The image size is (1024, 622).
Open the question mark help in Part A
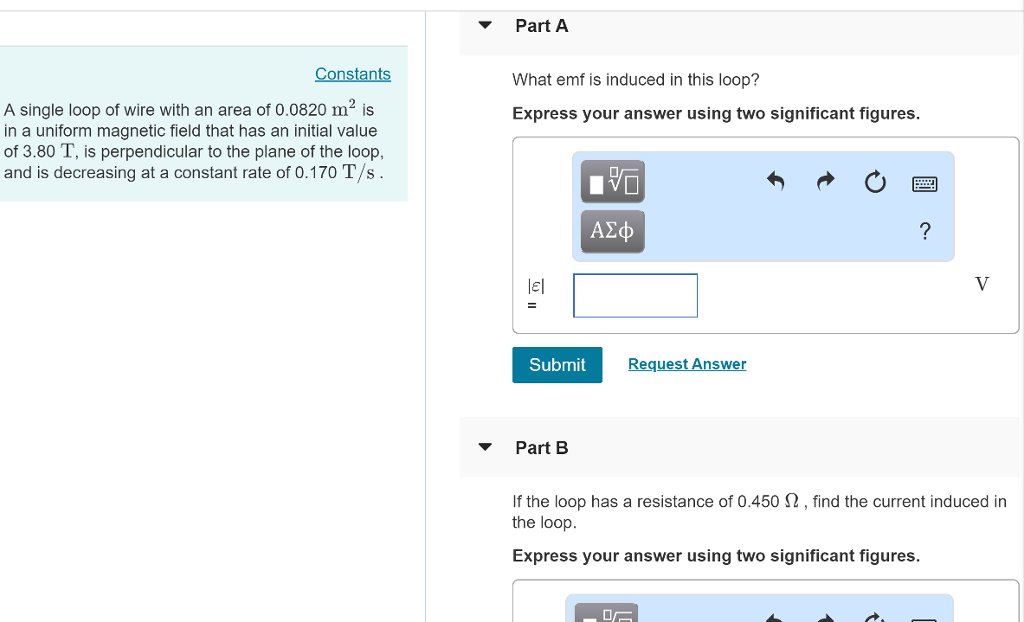tap(925, 231)
